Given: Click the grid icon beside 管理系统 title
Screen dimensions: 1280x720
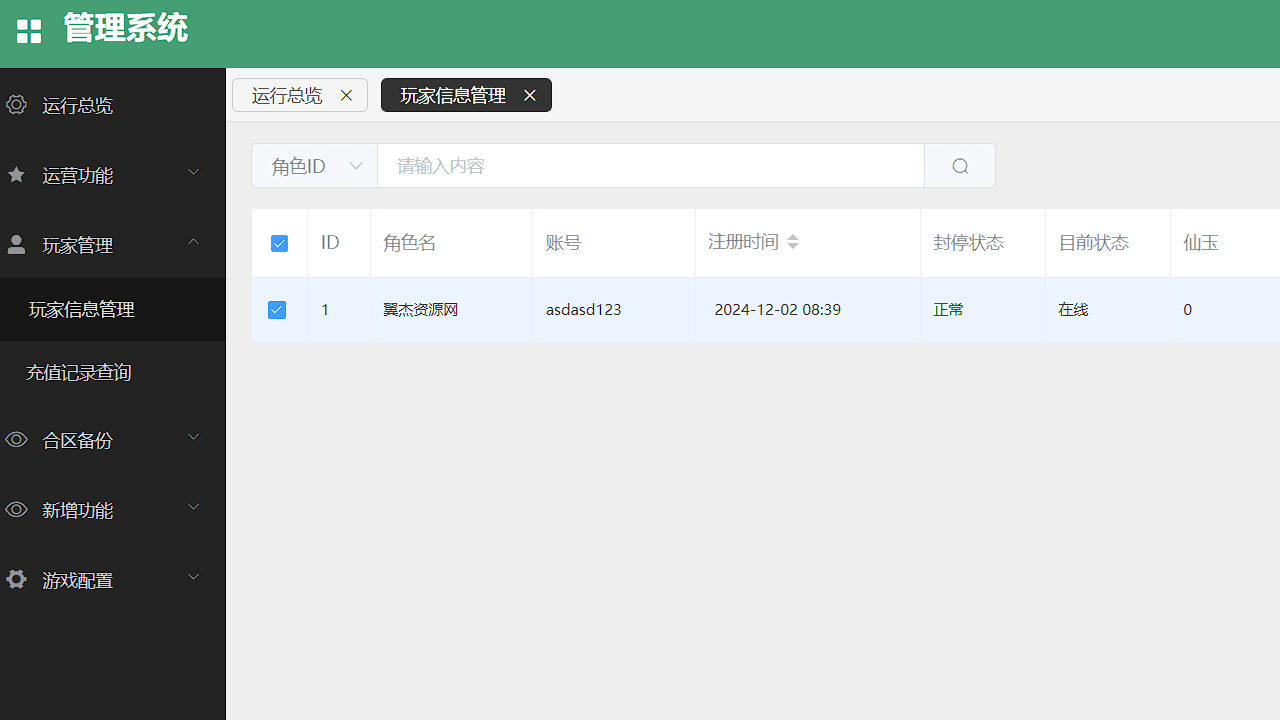Looking at the screenshot, I should [28, 29].
